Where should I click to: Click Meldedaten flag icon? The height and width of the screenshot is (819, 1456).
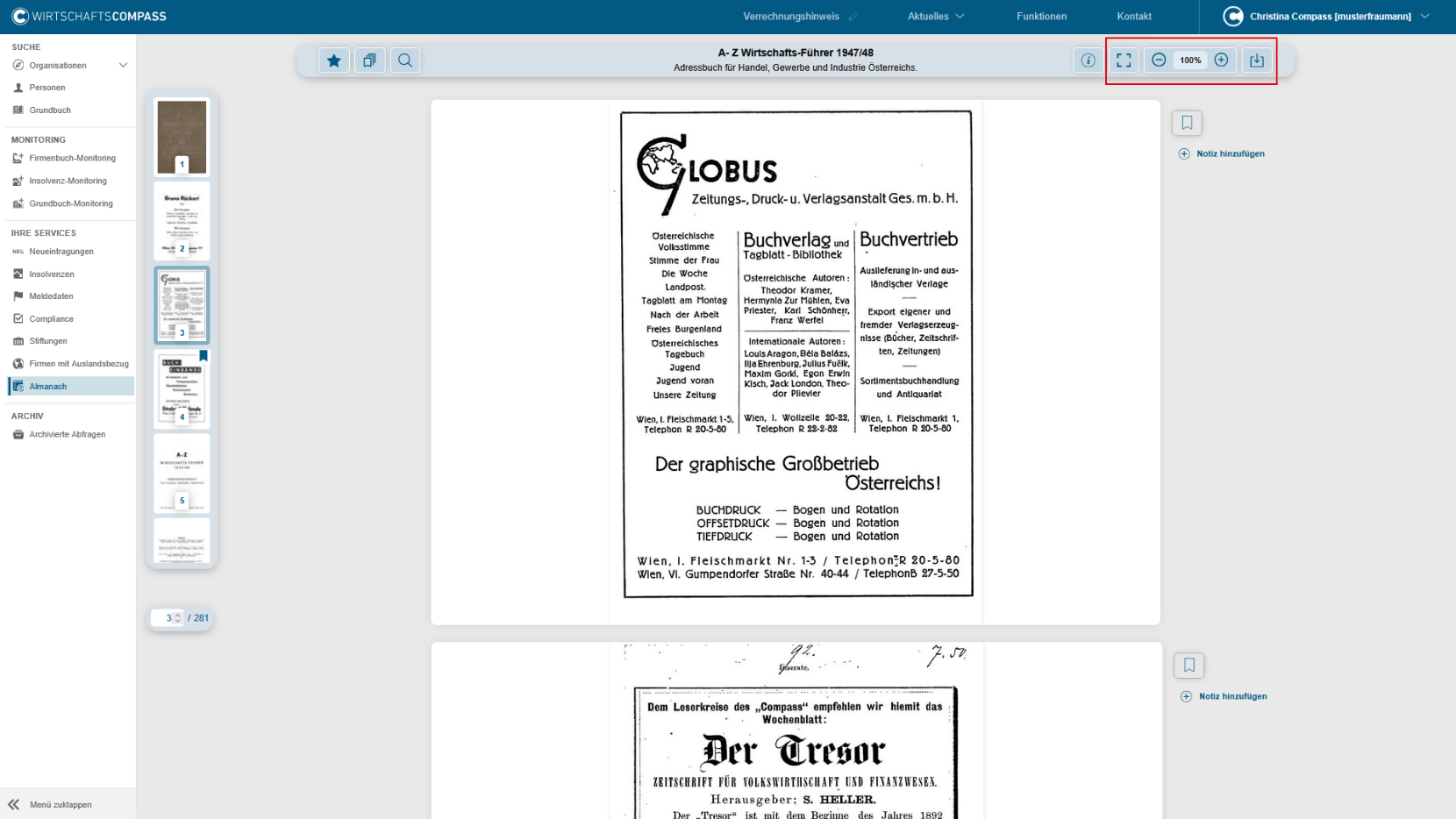click(x=18, y=296)
